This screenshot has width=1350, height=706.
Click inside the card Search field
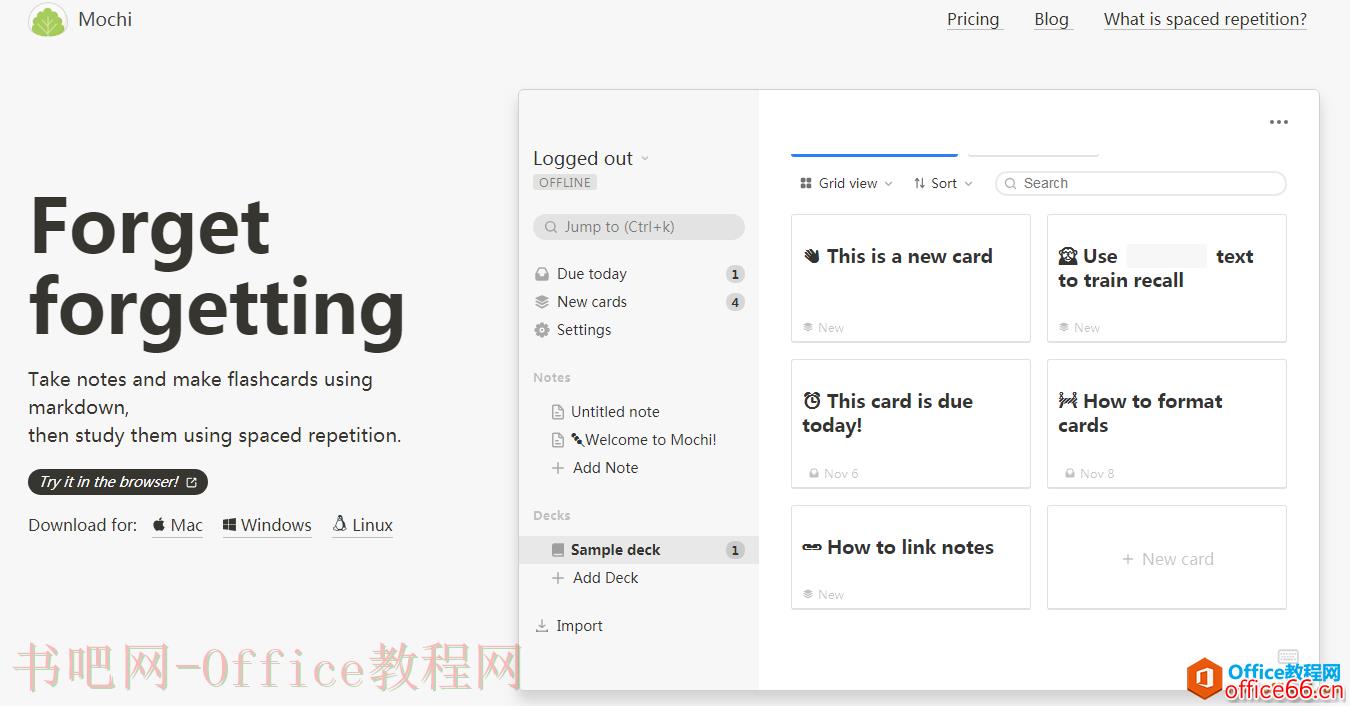[x=1141, y=183]
